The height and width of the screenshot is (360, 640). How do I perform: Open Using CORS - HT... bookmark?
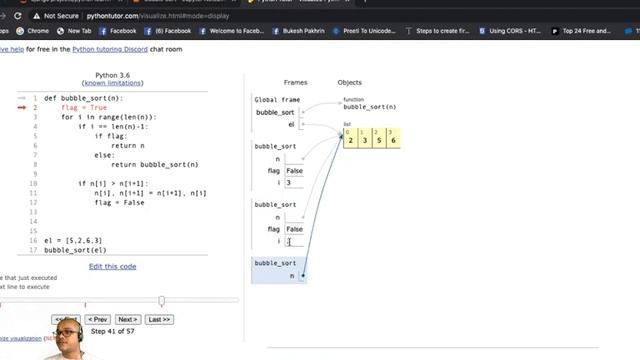(510, 31)
